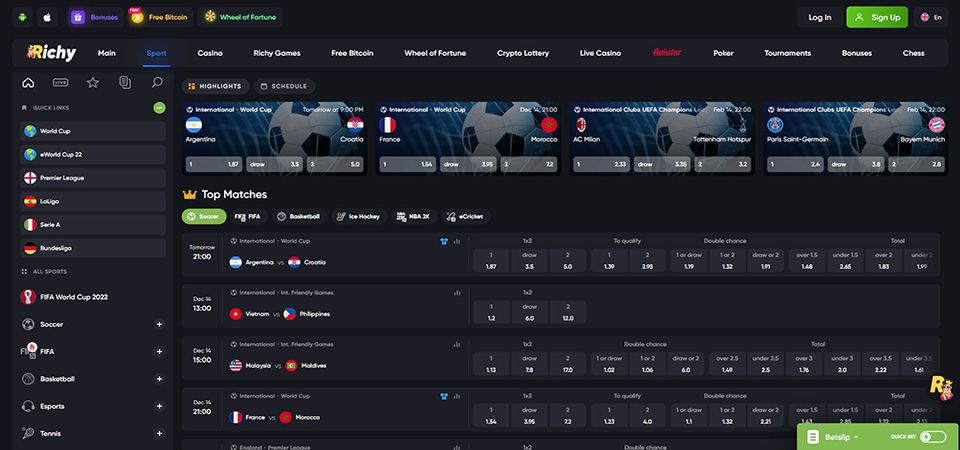
Task: Open jersey icon for France vs Morocco row
Action: click(x=444, y=396)
